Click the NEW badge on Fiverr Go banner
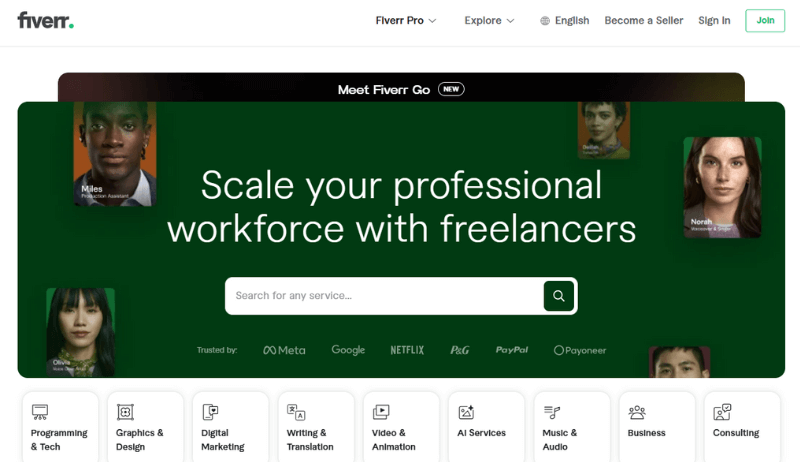The width and height of the screenshot is (800, 462). click(451, 89)
